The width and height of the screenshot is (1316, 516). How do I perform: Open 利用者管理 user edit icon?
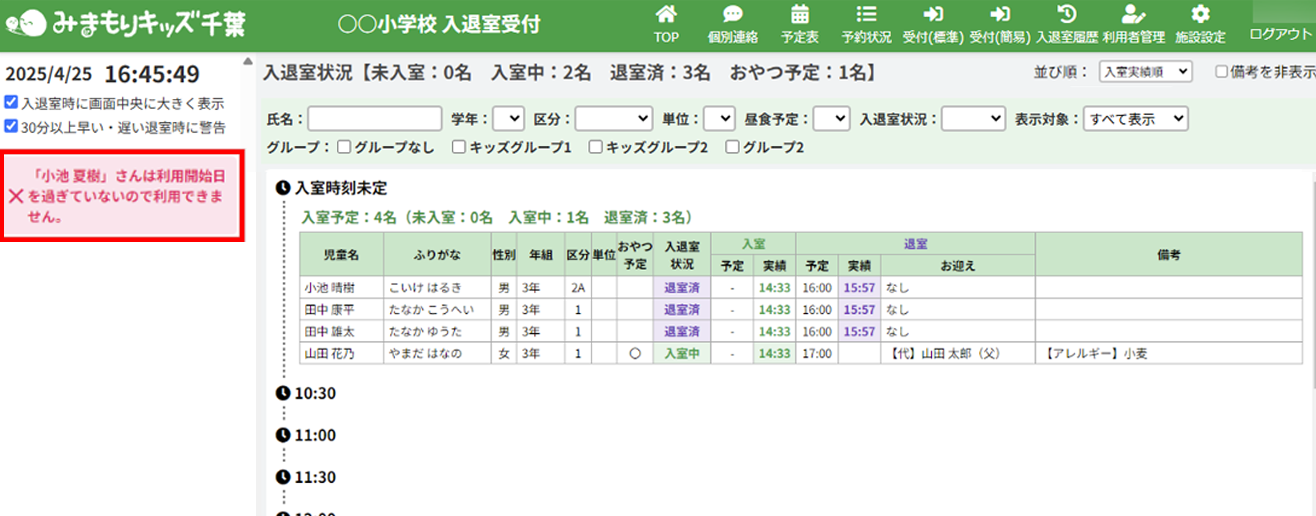(x=1132, y=15)
